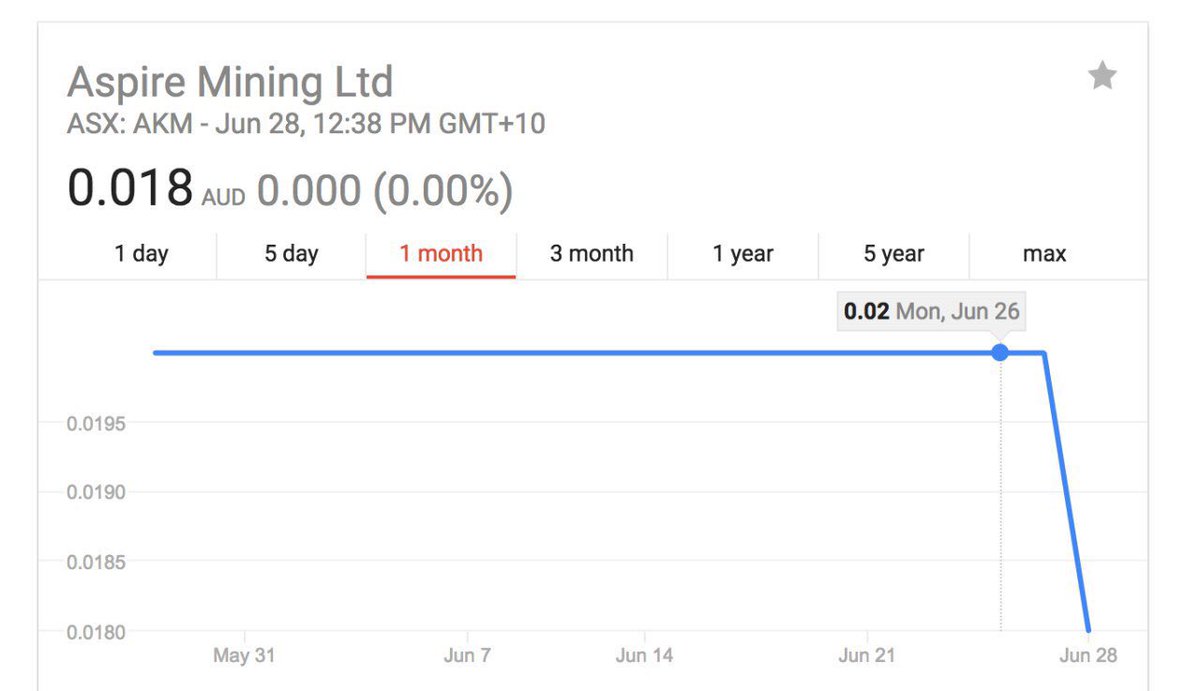Click the Jun 14 axis label
Image resolution: width=1200 pixels, height=691 pixels.
[x=644, y=656]
